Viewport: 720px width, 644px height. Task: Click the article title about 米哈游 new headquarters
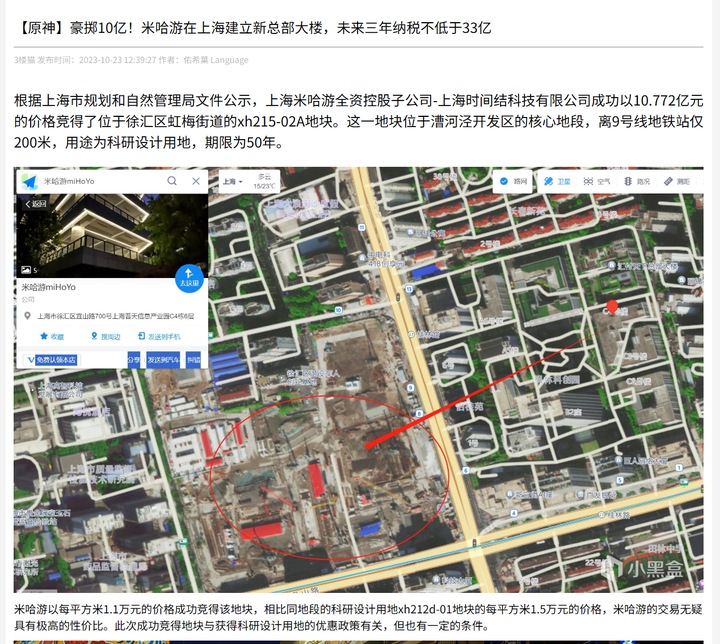(253, 28)
